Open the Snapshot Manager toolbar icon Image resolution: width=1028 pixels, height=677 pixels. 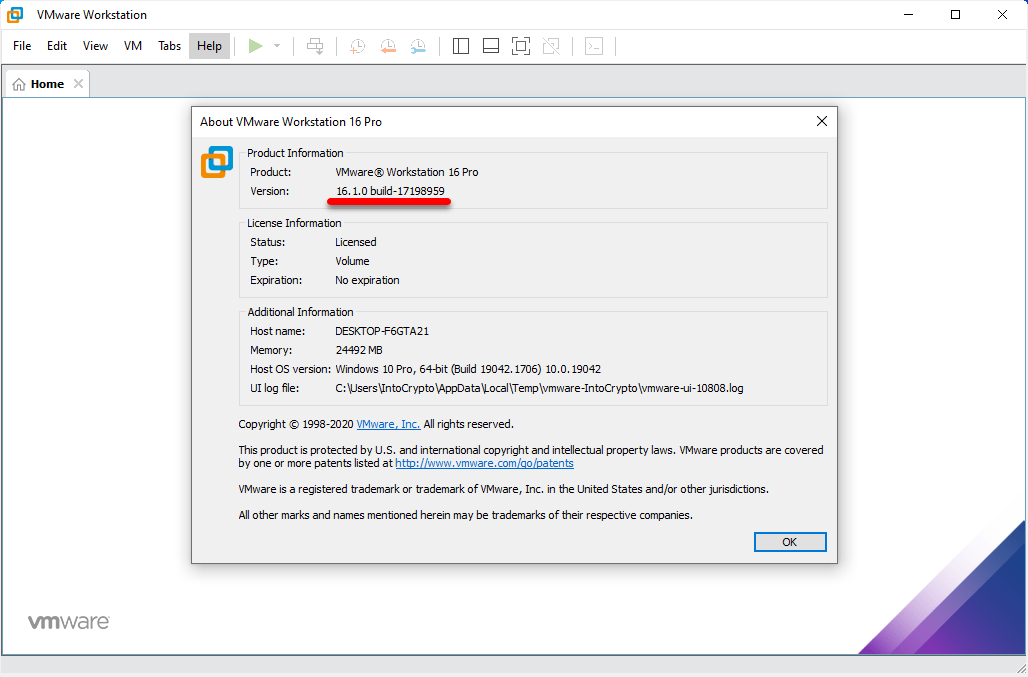pyautogui.click(x=418, y=46)
